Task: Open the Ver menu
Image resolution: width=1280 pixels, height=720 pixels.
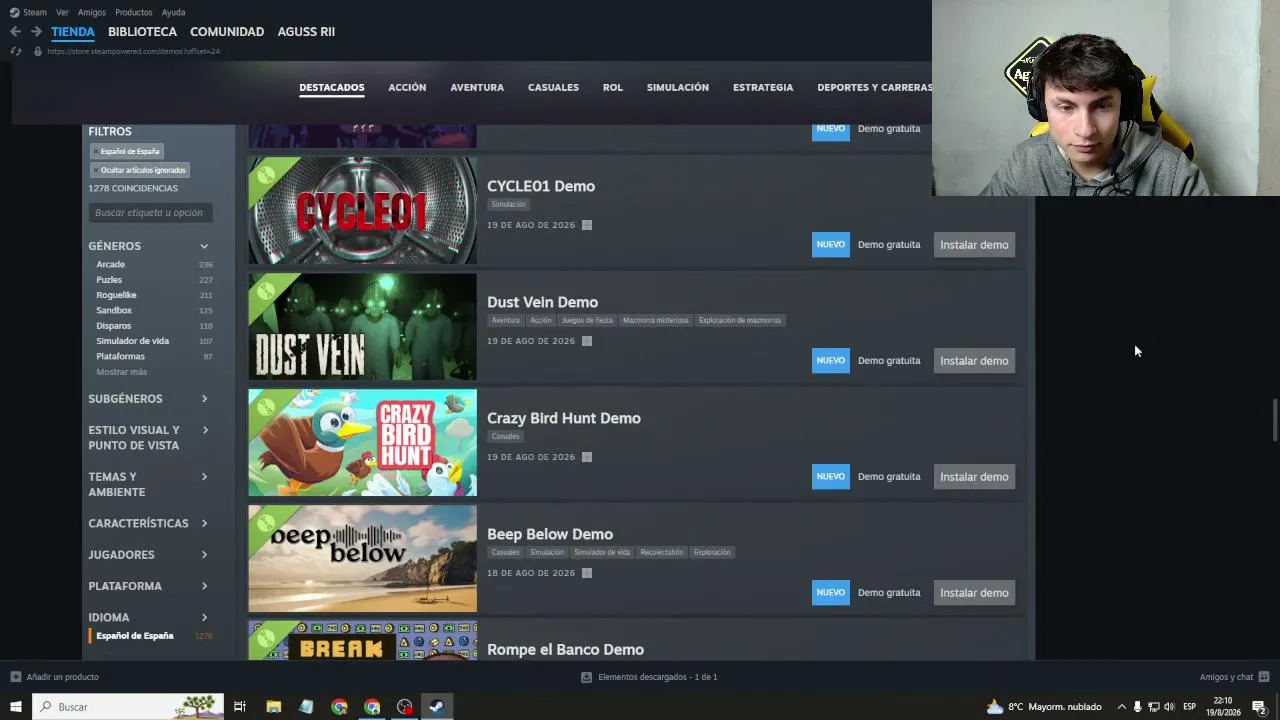Action: pyautogui.click(x=62, y=12)
